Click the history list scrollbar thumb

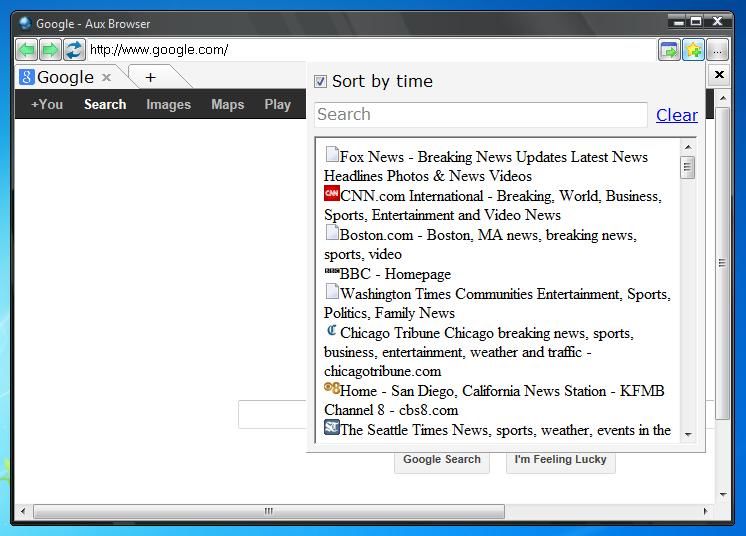click(x=687, y=167)
